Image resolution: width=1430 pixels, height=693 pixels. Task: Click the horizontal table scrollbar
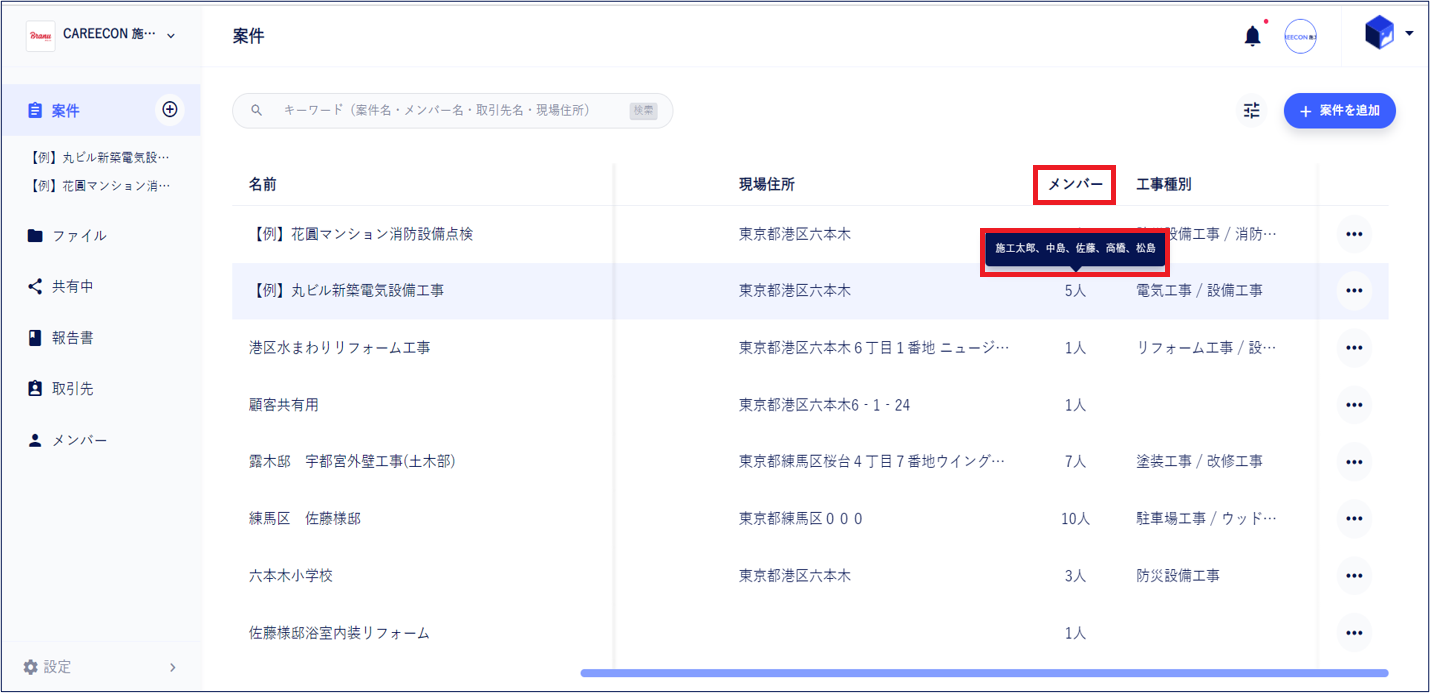pyautogui.click(x=984, y=673)
